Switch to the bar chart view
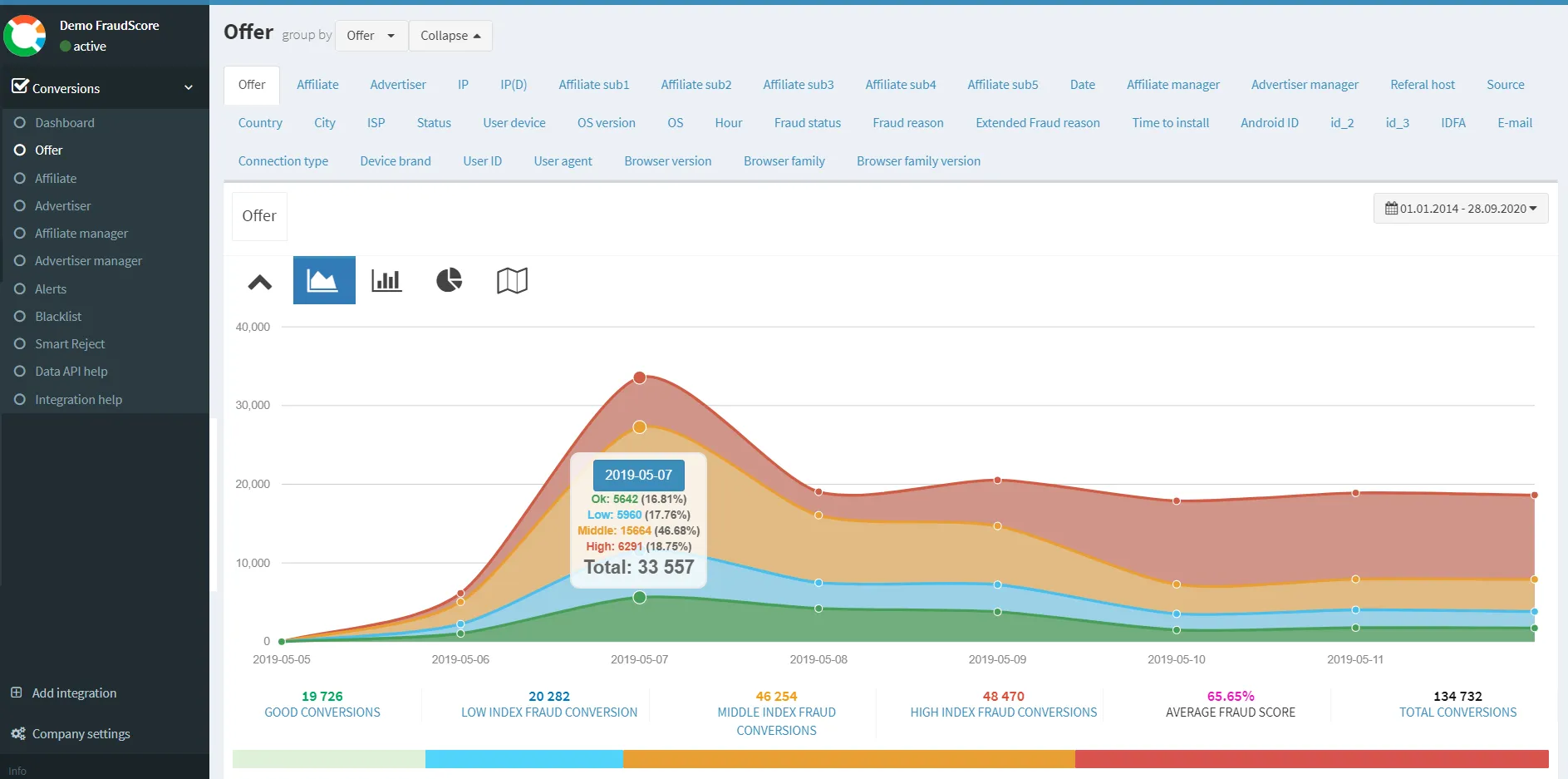Image resolution: width=1568 pixels, height=779 pixels. click(386, 280)
